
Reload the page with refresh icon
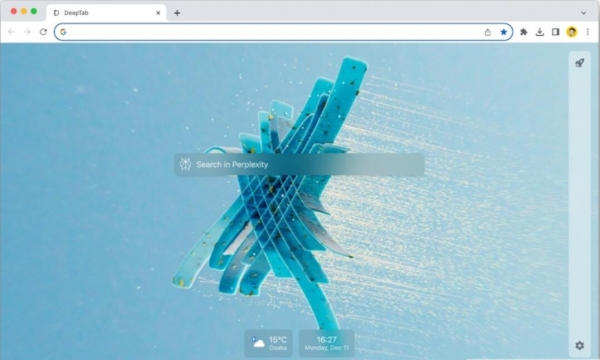[43, 32]
